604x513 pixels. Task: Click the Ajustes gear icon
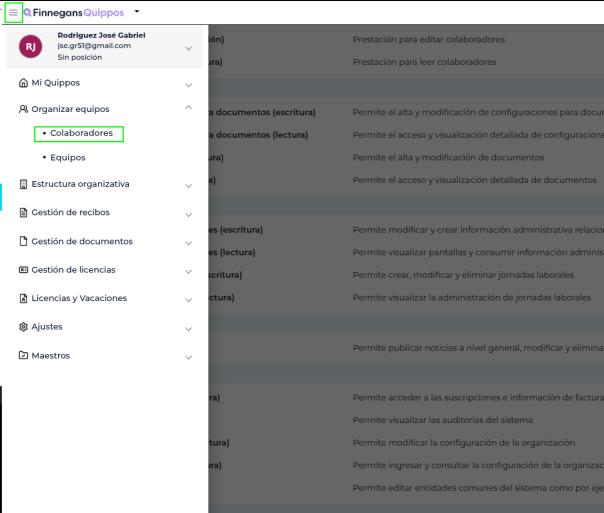pos(23,327)
